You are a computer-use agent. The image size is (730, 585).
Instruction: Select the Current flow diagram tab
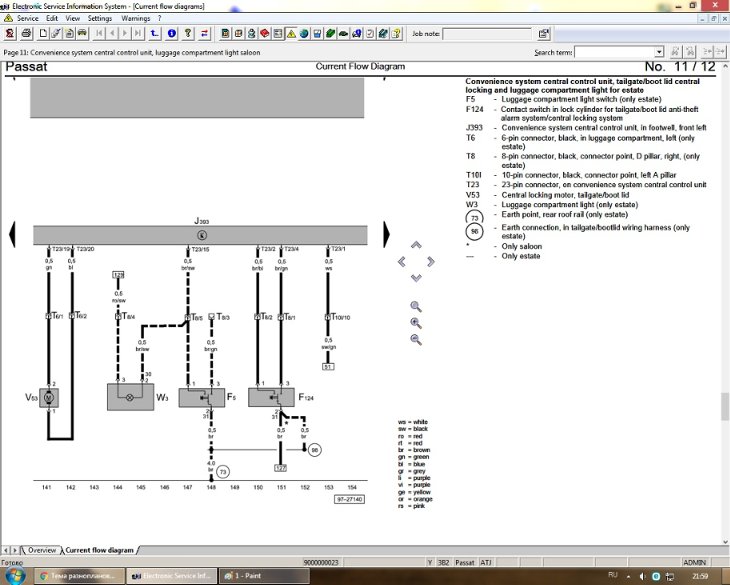click(99, 550)
